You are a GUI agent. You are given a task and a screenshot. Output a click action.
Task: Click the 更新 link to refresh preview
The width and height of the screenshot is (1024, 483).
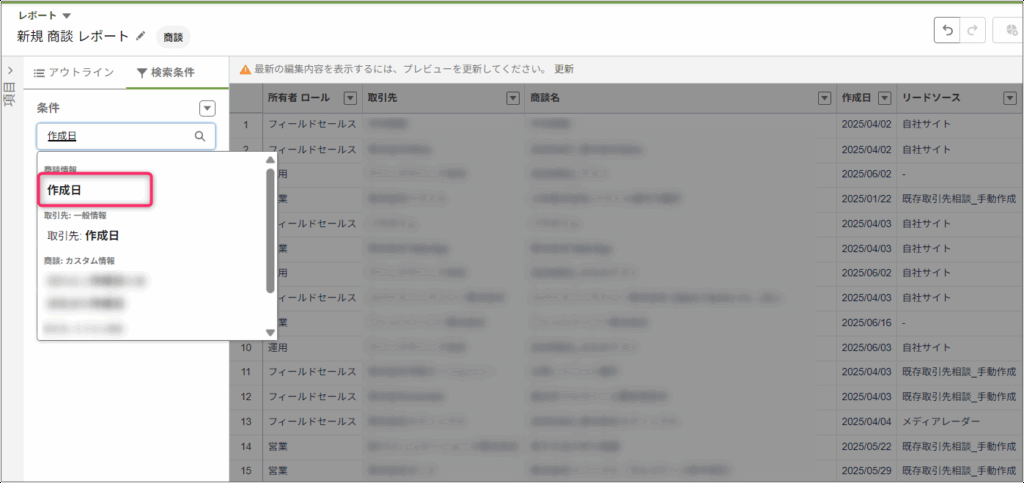[564, 69]
